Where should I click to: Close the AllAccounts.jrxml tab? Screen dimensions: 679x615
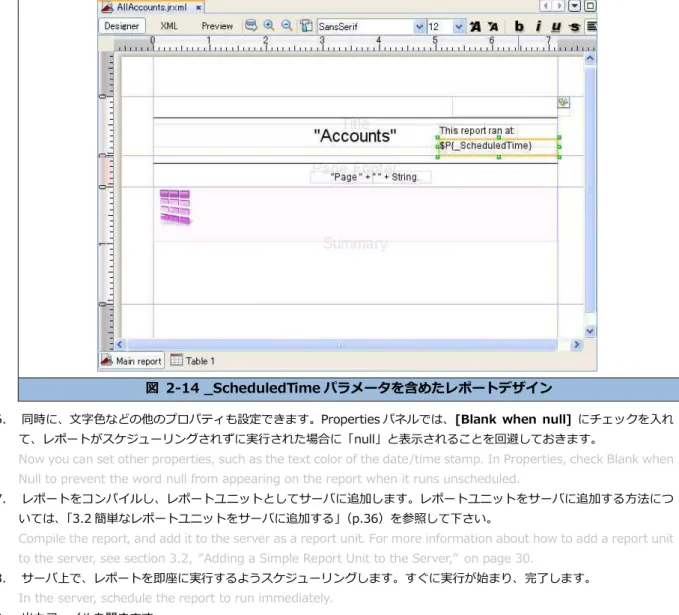click(x=198, y=8)
